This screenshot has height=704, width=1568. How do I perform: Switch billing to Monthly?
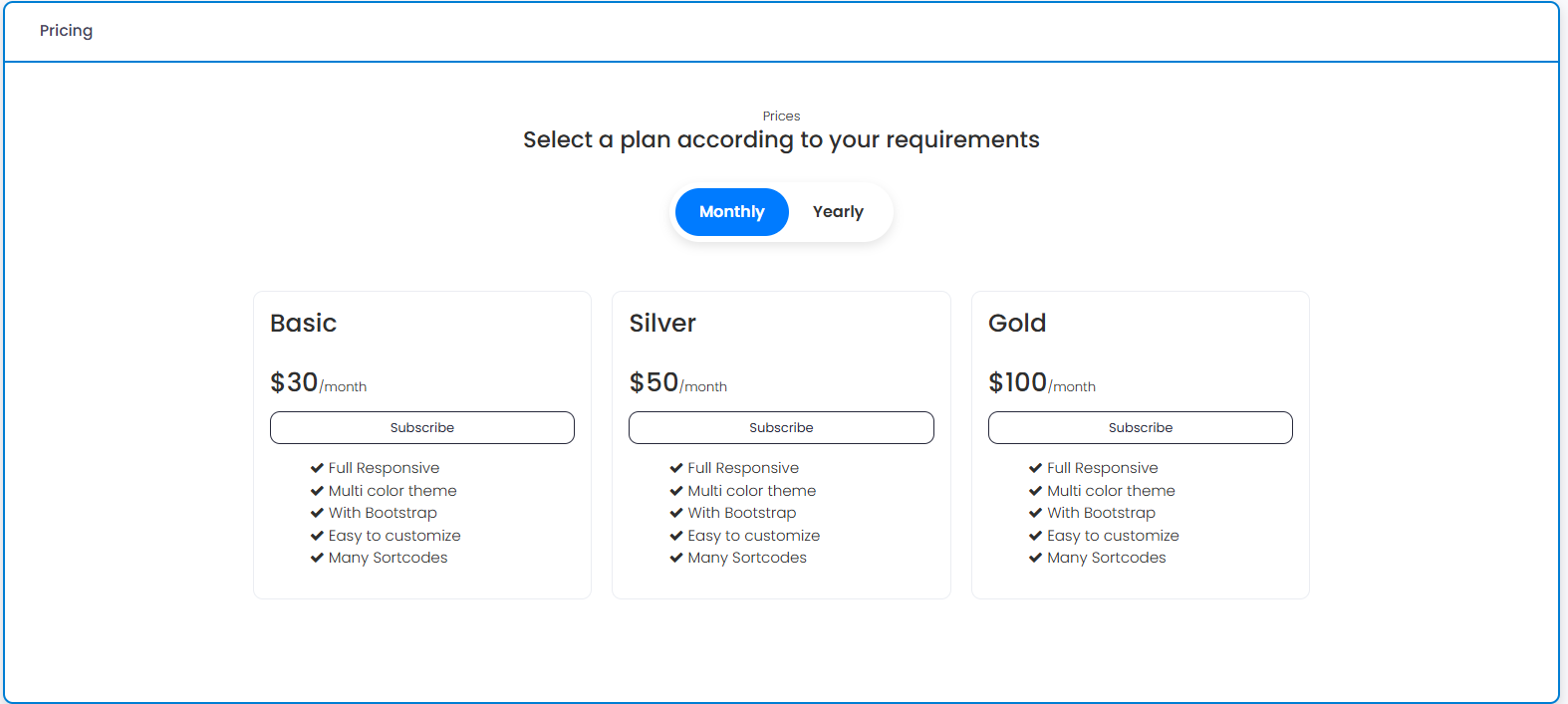731,212
